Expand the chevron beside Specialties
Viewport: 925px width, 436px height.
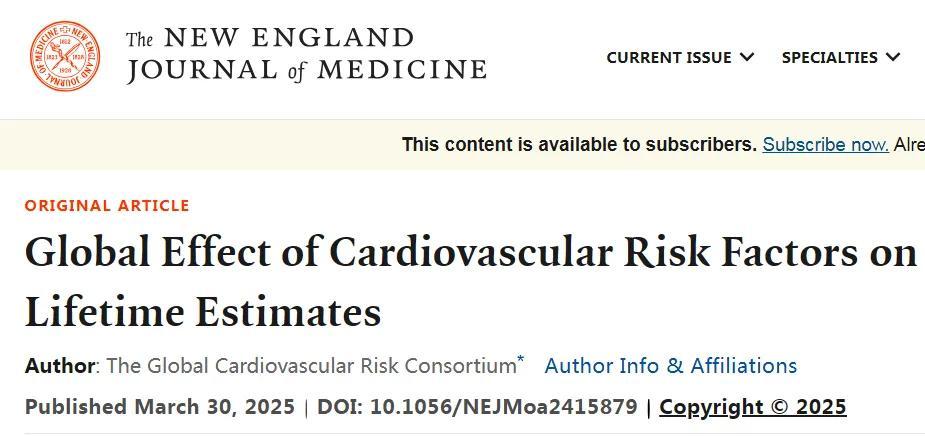[893, 58]
